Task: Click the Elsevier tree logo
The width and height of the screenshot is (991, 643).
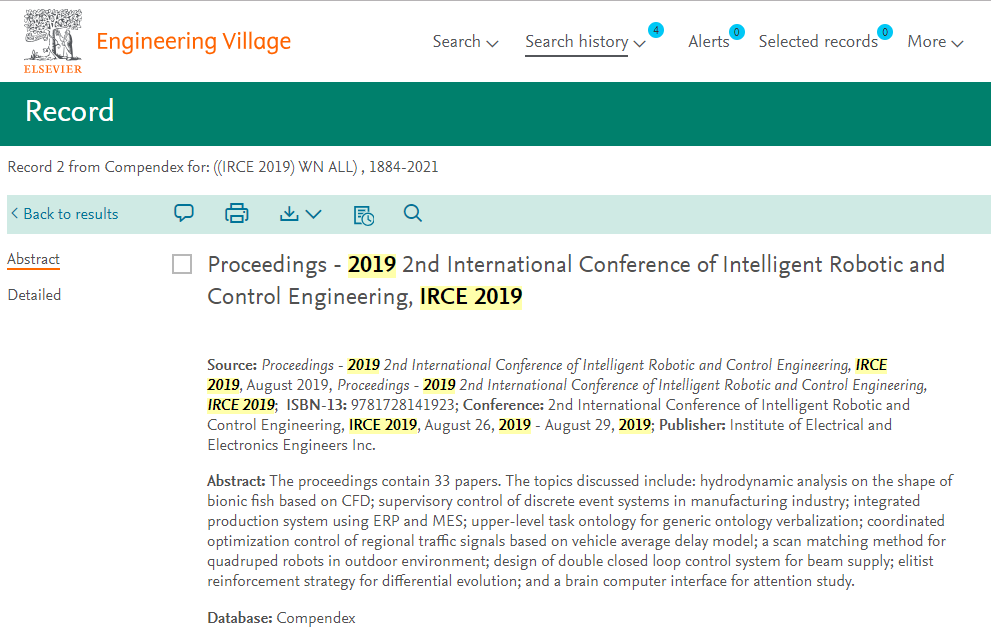Action: [53, 41]
